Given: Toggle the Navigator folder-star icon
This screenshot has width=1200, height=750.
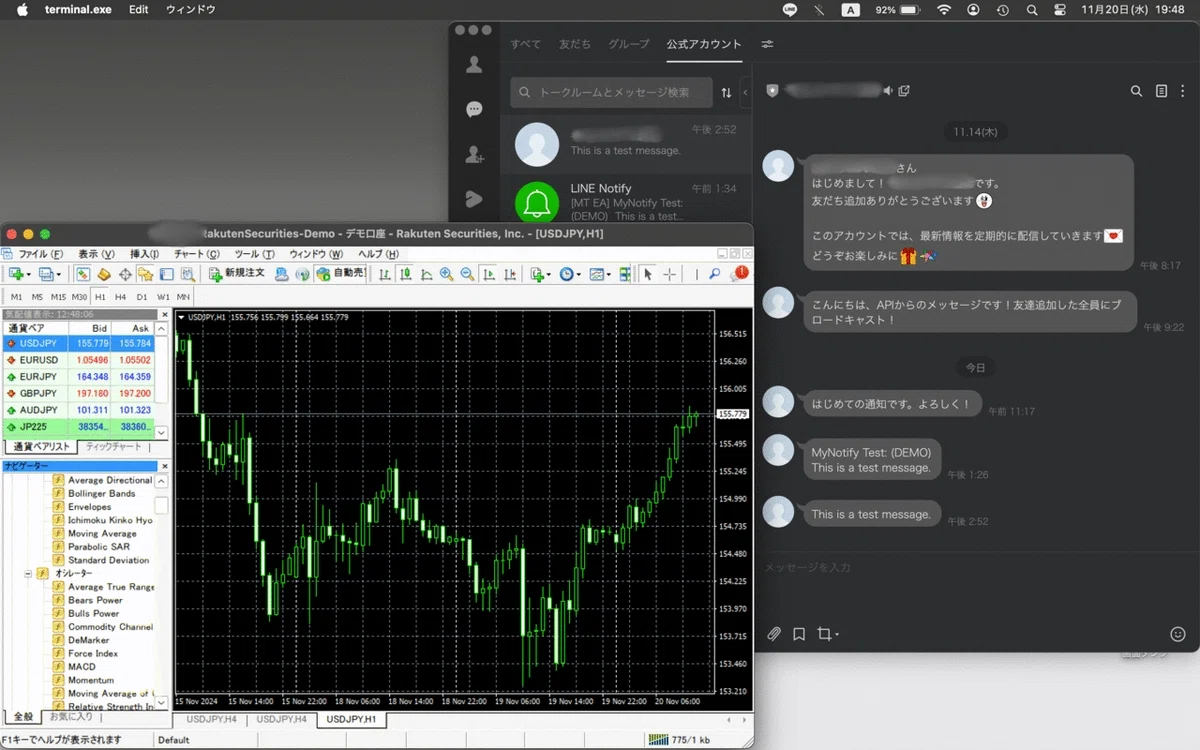Looking at the screenshot, I should coord(145,274).
